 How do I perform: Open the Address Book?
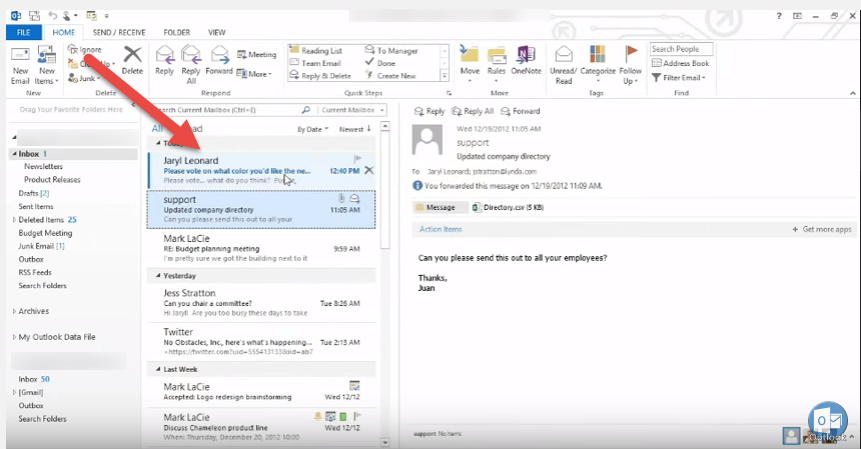[x=680, y=63]
